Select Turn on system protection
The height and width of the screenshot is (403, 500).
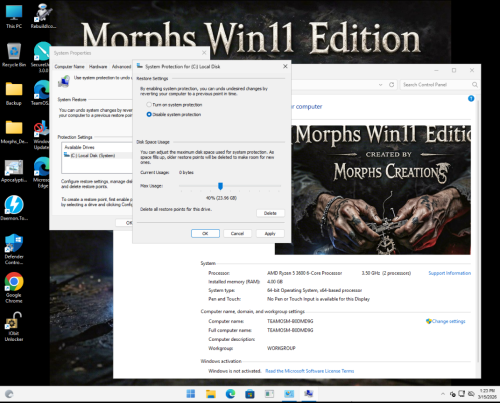[174, 105]
